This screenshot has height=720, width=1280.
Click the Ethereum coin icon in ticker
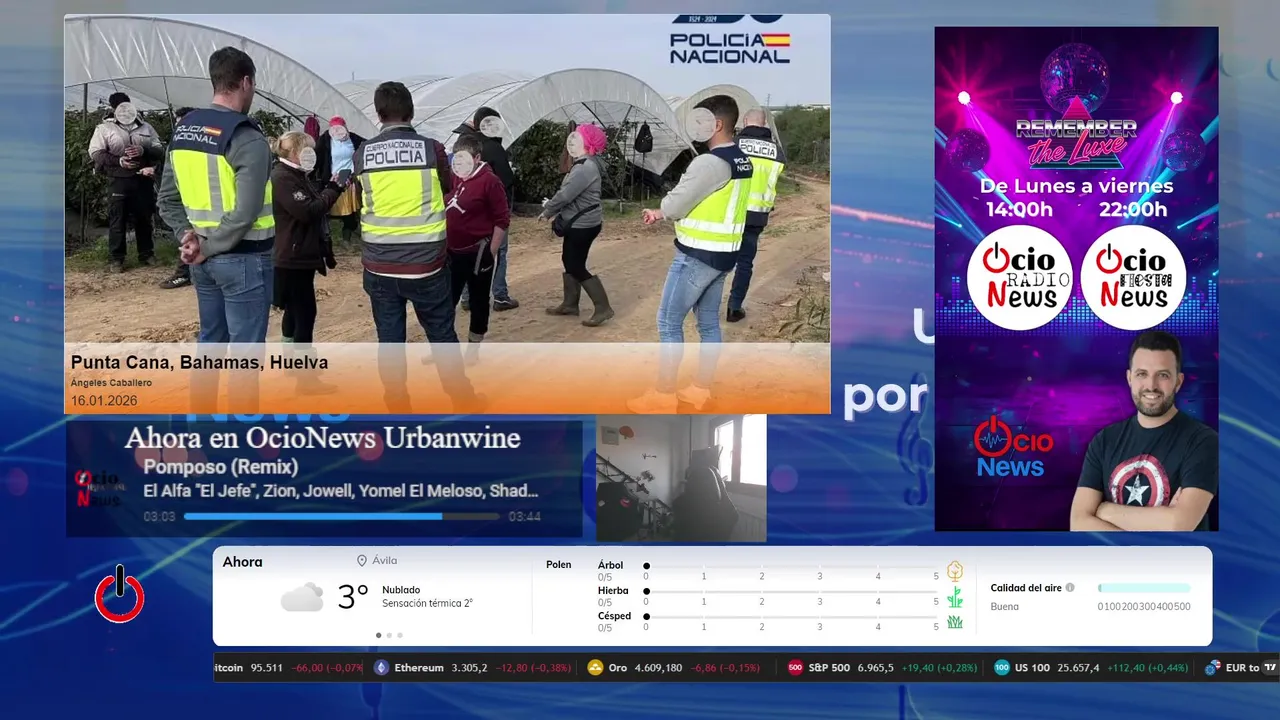(x=381, y=668)
